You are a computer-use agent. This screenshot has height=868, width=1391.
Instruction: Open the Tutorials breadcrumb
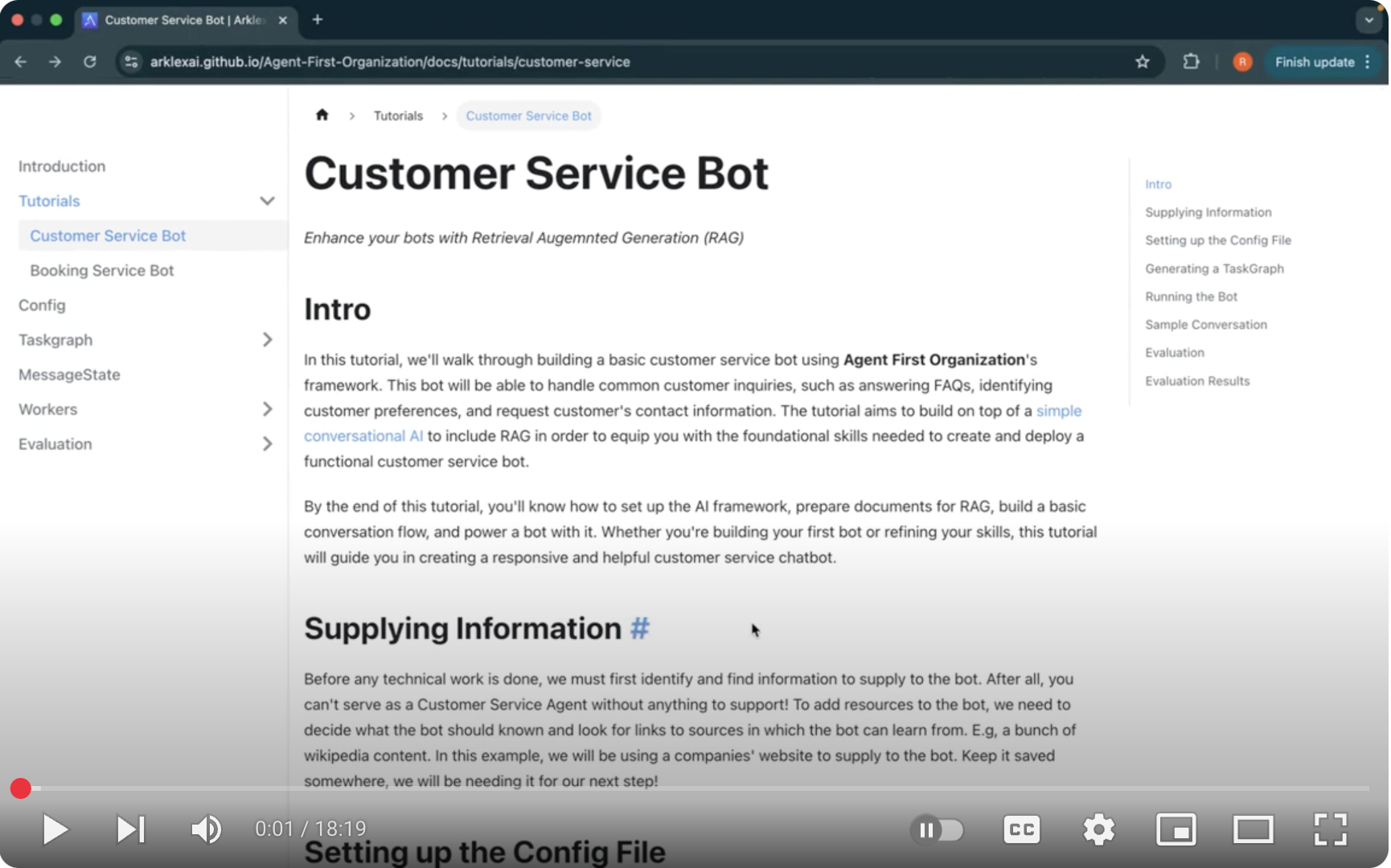397,115
